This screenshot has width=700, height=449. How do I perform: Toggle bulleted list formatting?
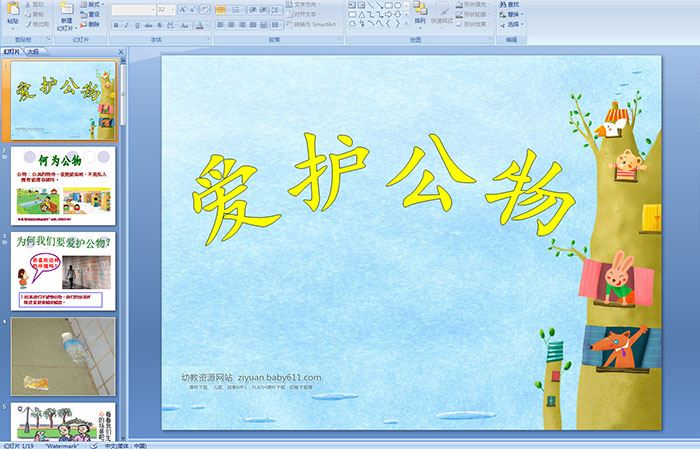(222, 8)
